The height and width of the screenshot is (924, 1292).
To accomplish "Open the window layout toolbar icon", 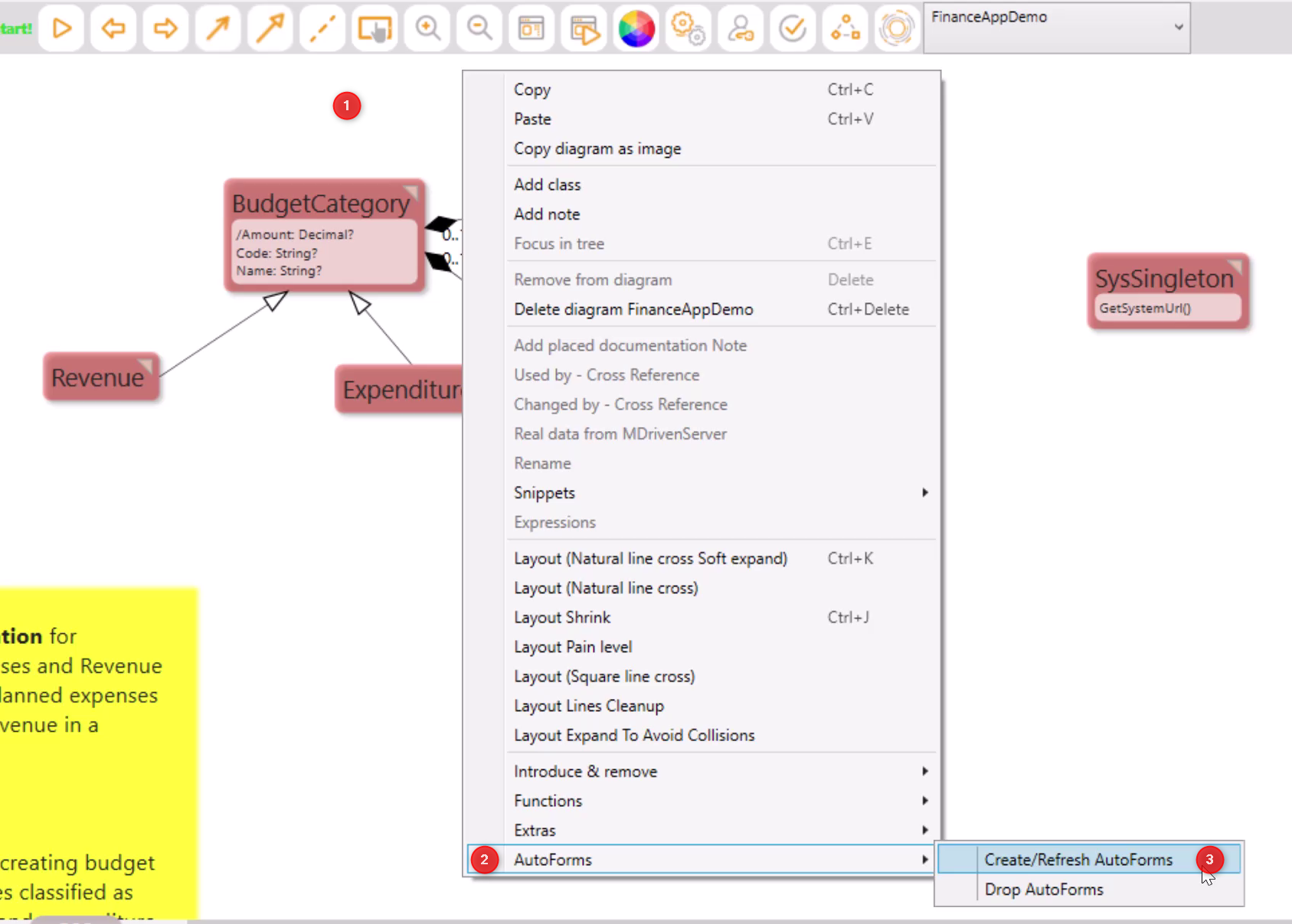I will click(532, 29).
